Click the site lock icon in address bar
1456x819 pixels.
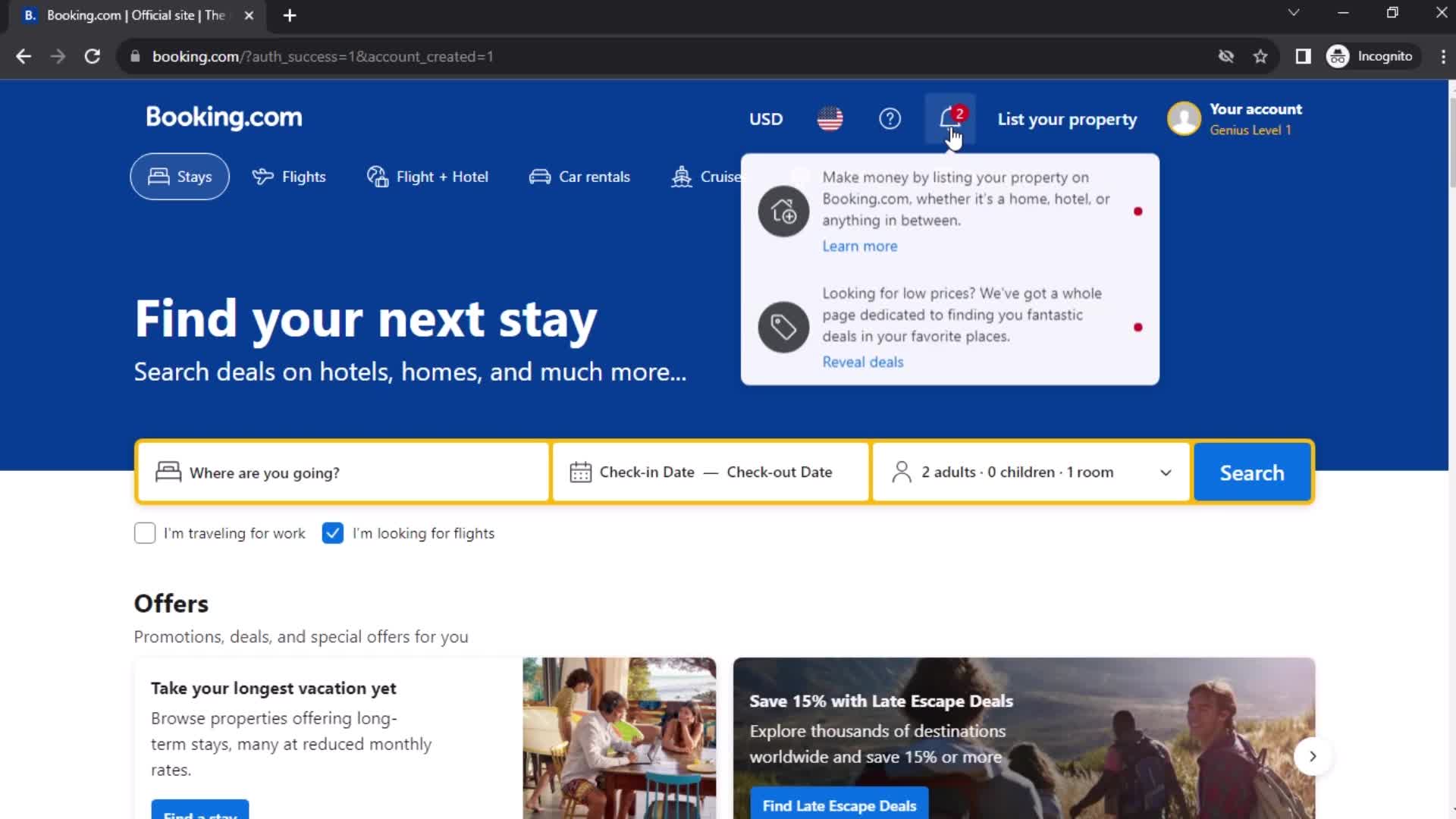[x=135, y=56]
